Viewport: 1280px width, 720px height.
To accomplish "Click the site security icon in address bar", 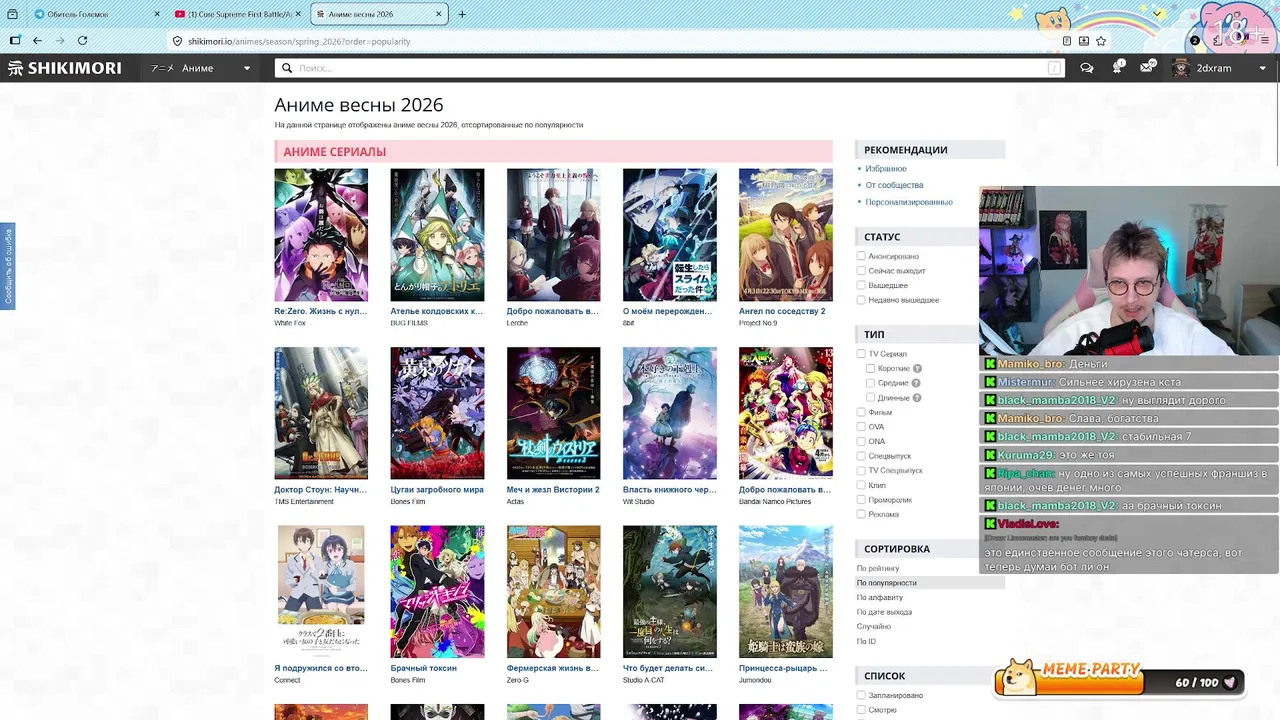I will coord(177,41).
